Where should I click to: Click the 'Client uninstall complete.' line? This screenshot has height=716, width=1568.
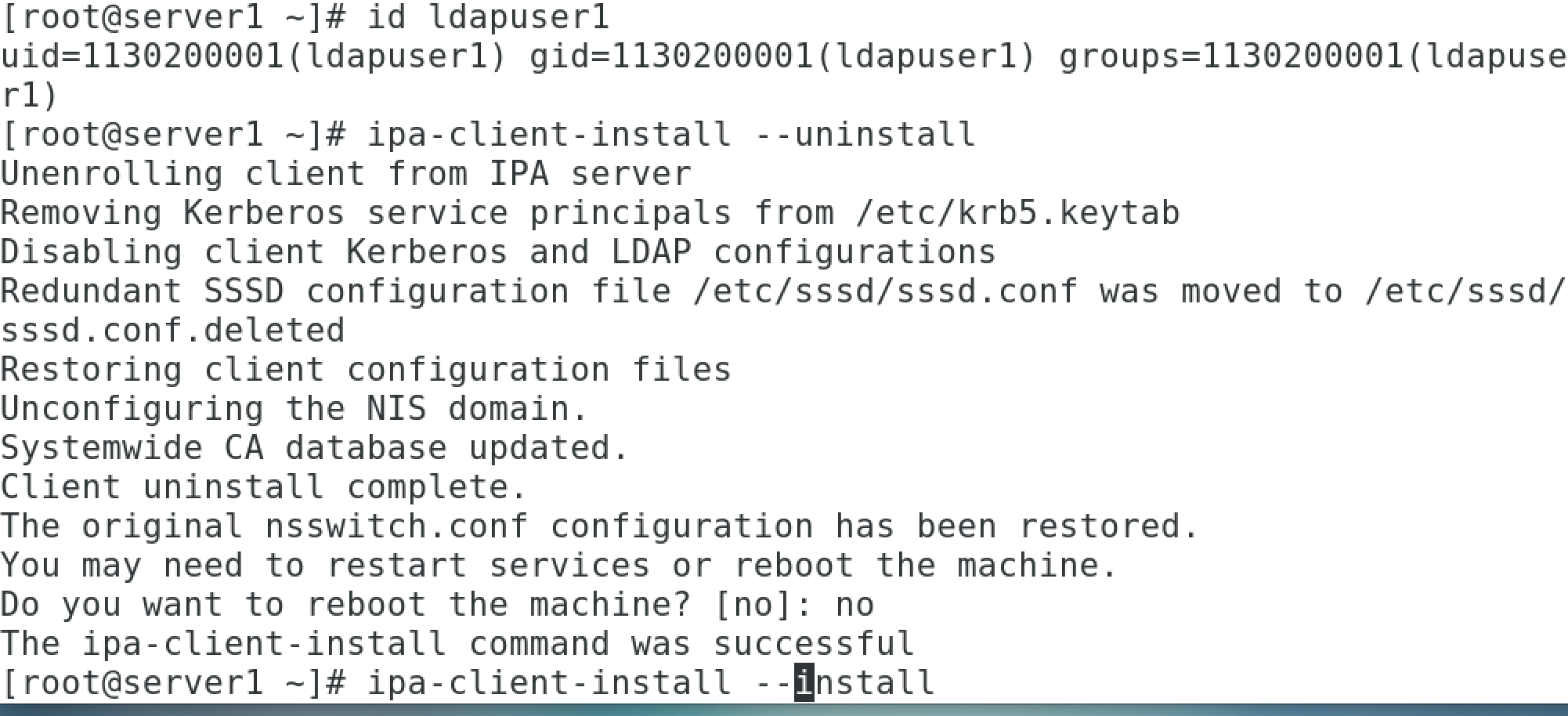[264, 487]
